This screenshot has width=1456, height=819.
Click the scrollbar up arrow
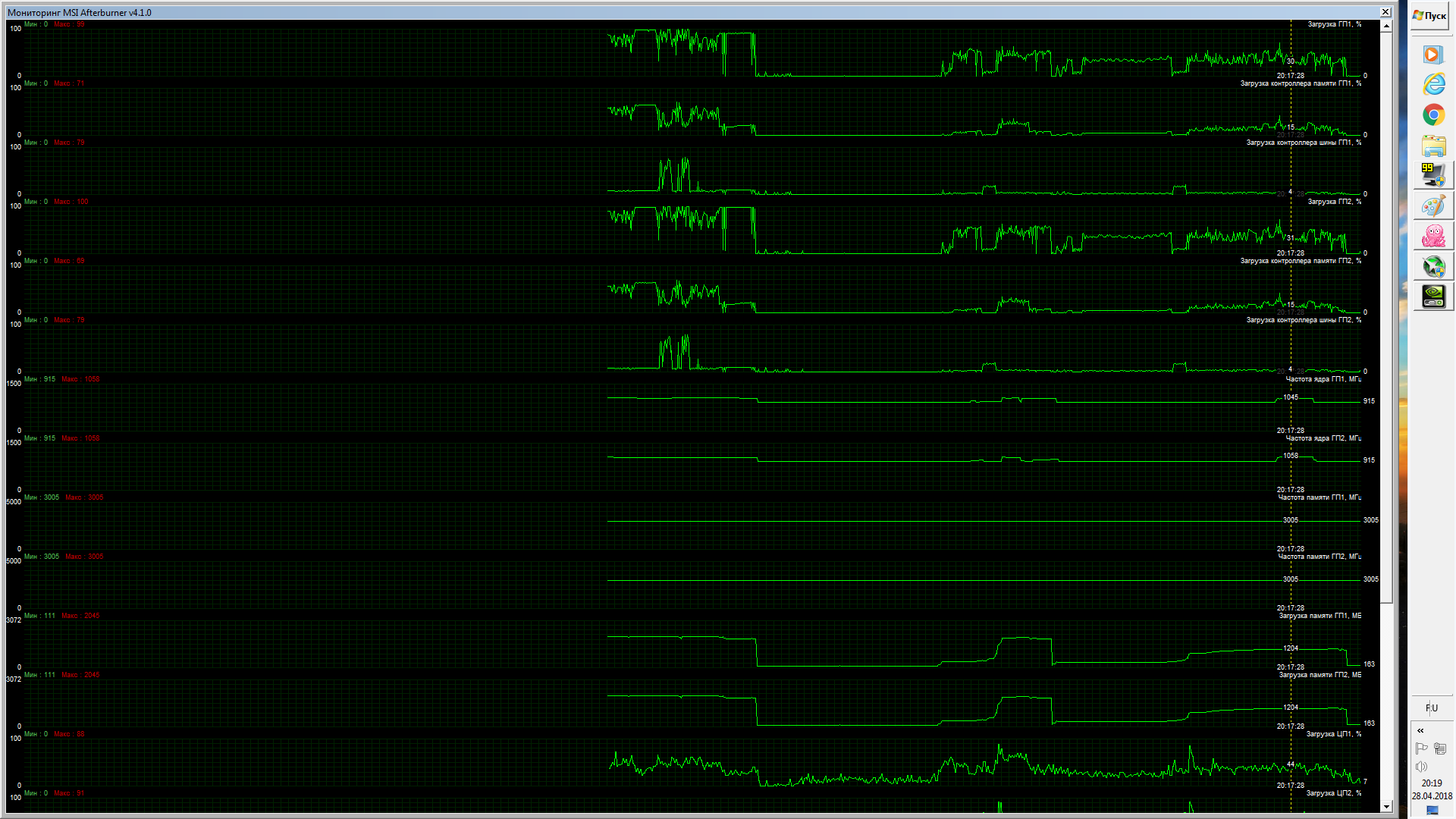[x=1386, y=26]
